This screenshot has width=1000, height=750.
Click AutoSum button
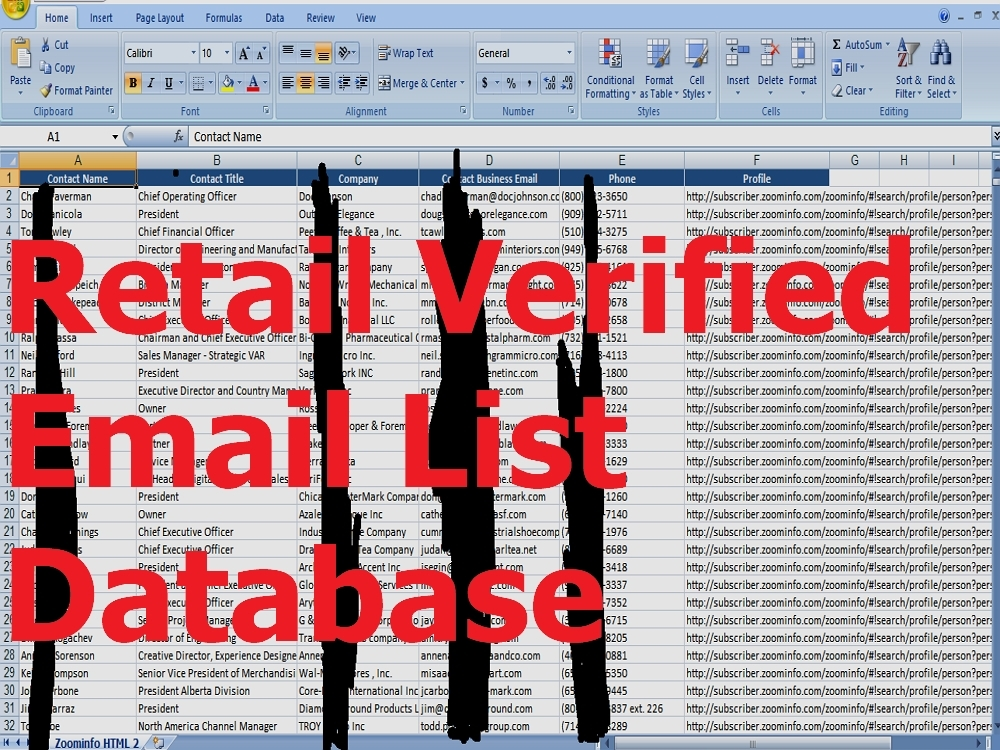tap(858, 45)
